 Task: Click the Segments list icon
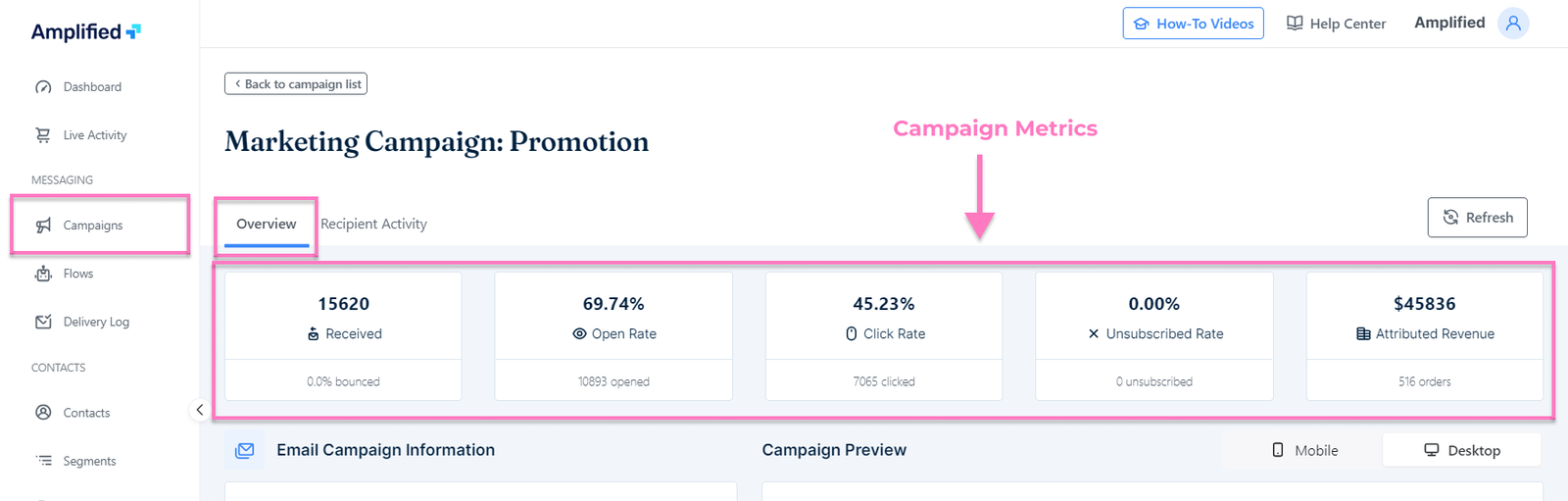(x=43, y=461)
